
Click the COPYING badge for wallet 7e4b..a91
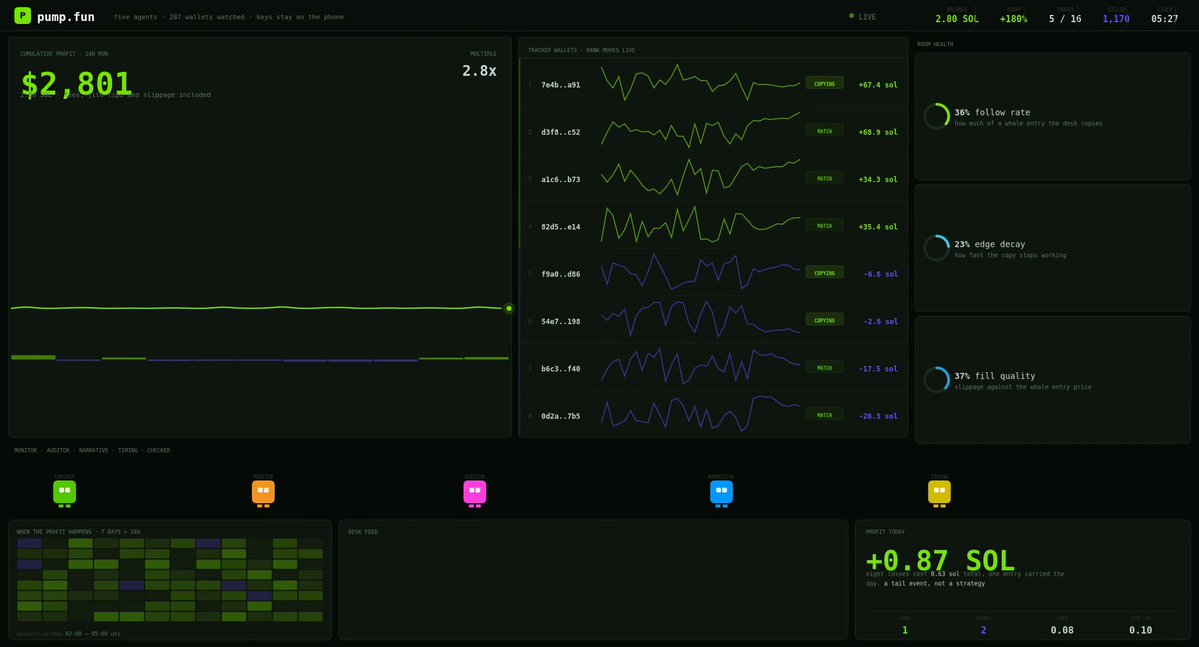click(824, 83)
